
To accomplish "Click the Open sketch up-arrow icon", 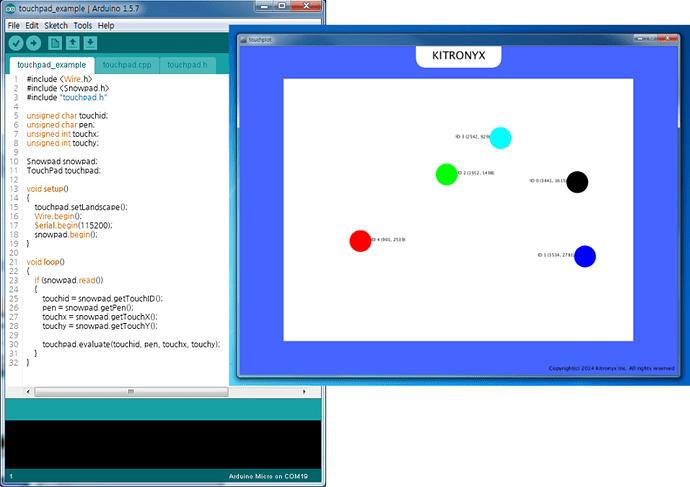I will [x=73, y=43].
